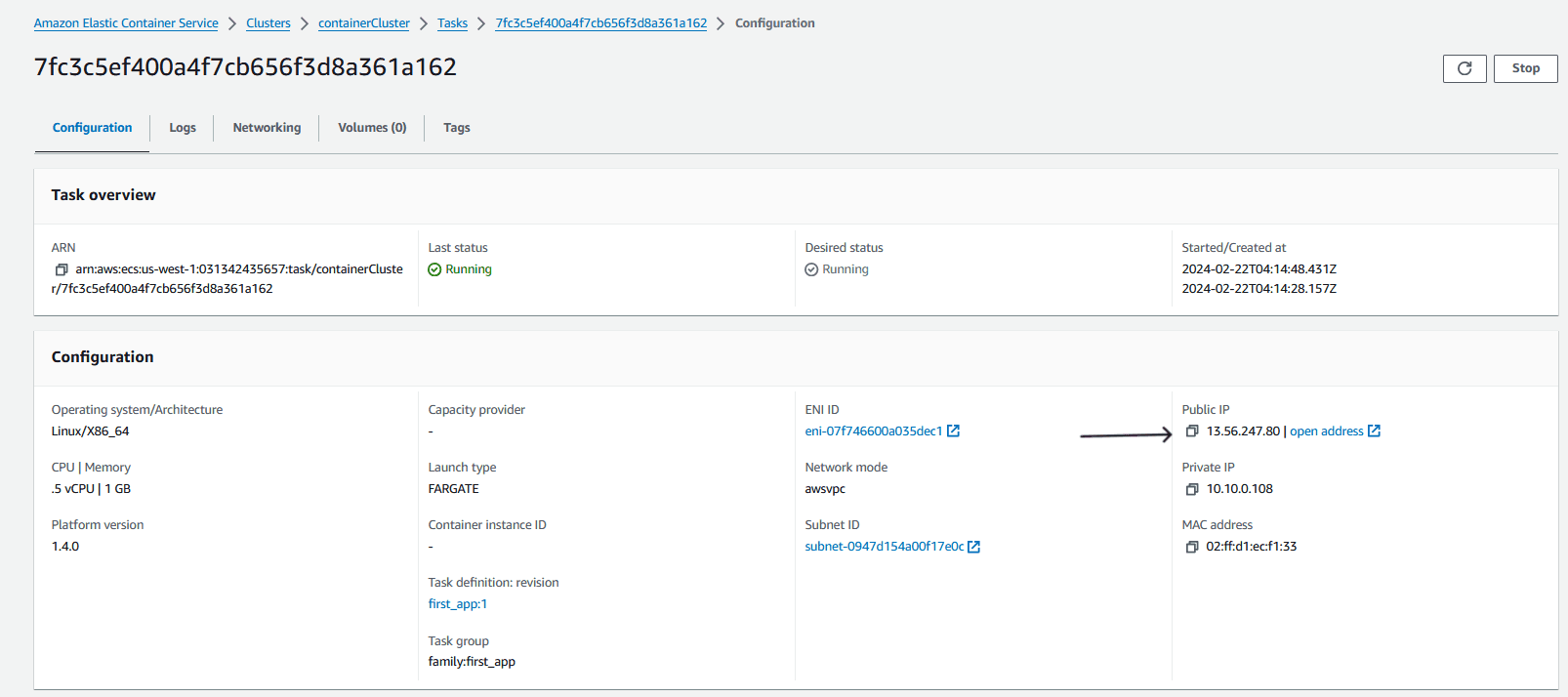
Task: Go to containerCluster breadcrumb
Action: coord(364,23)
